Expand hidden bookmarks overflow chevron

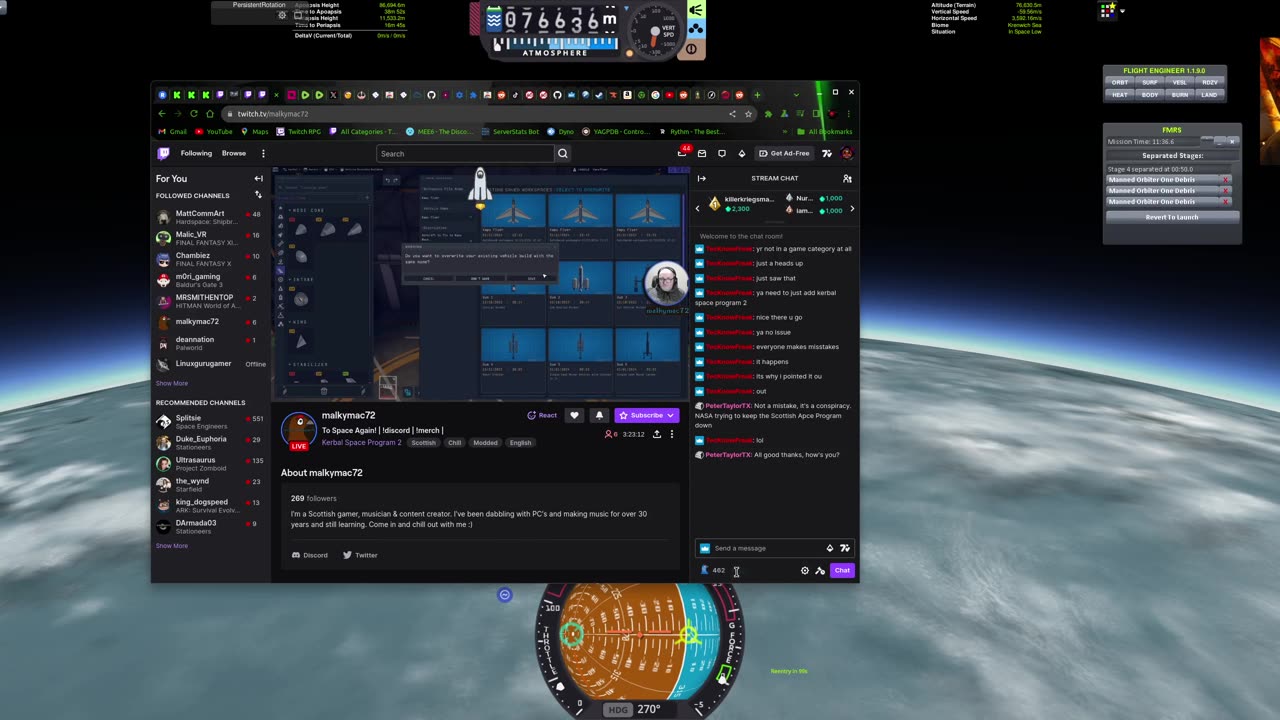tap(783, 131)
